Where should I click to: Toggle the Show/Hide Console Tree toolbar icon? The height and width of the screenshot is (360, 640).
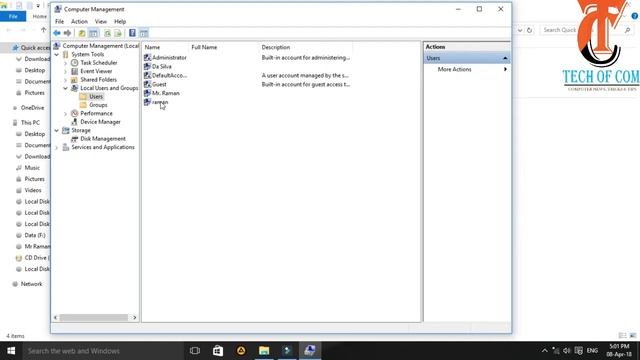93,33
